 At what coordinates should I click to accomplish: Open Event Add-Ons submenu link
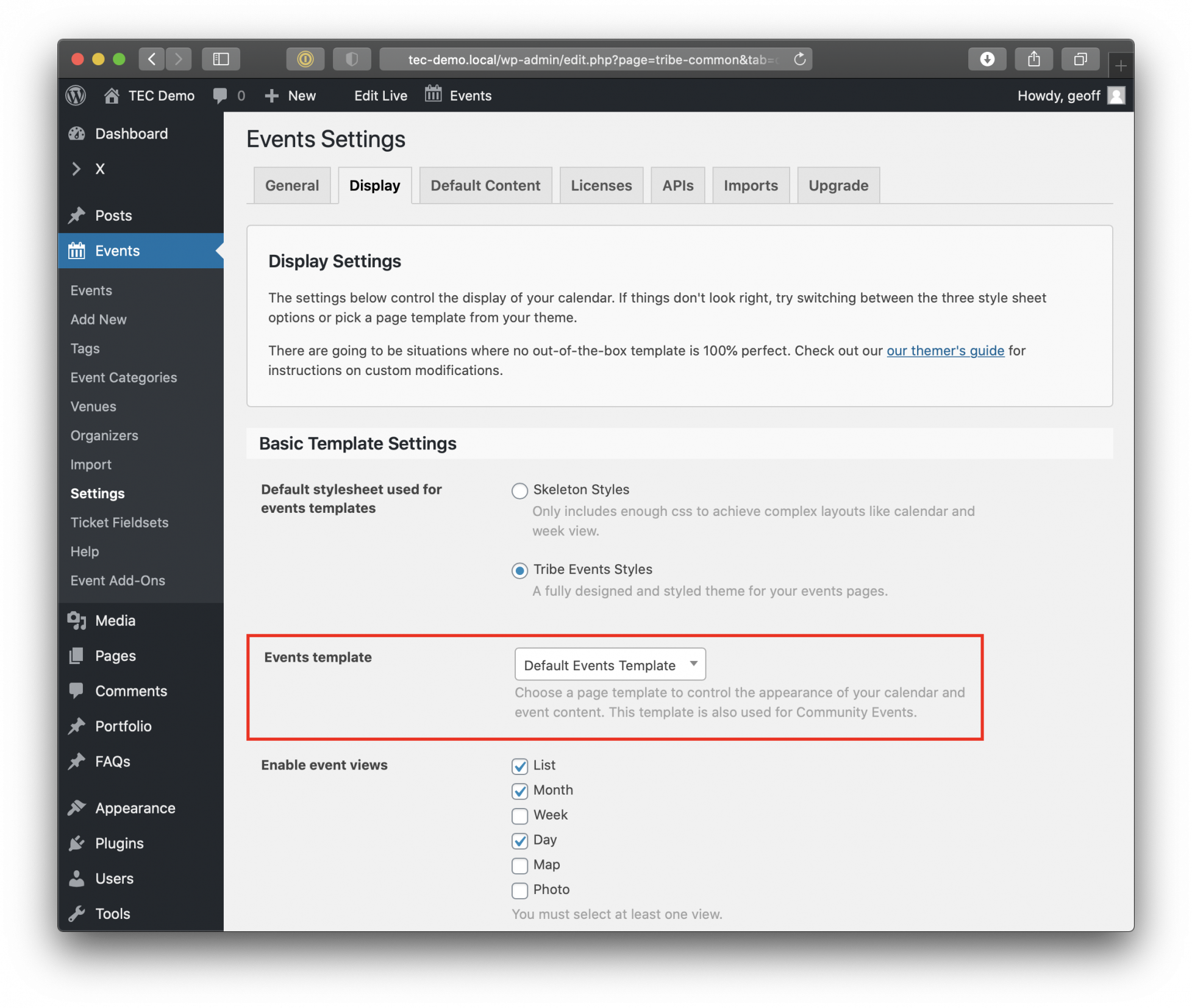[118, 581]
